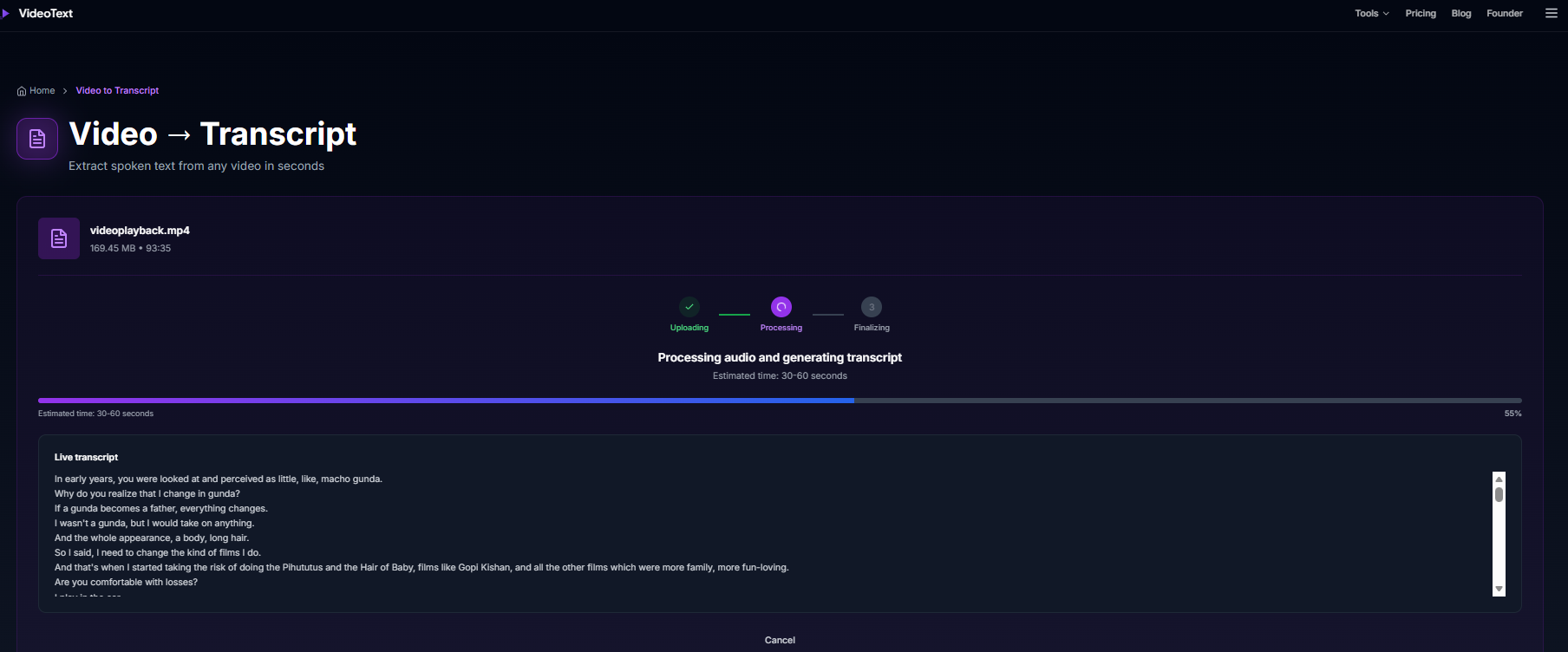The width and height of the screenshot is (1568, 652).
Task: Click the Video to Transcript breadcrumb link
Action: point(117,90)
